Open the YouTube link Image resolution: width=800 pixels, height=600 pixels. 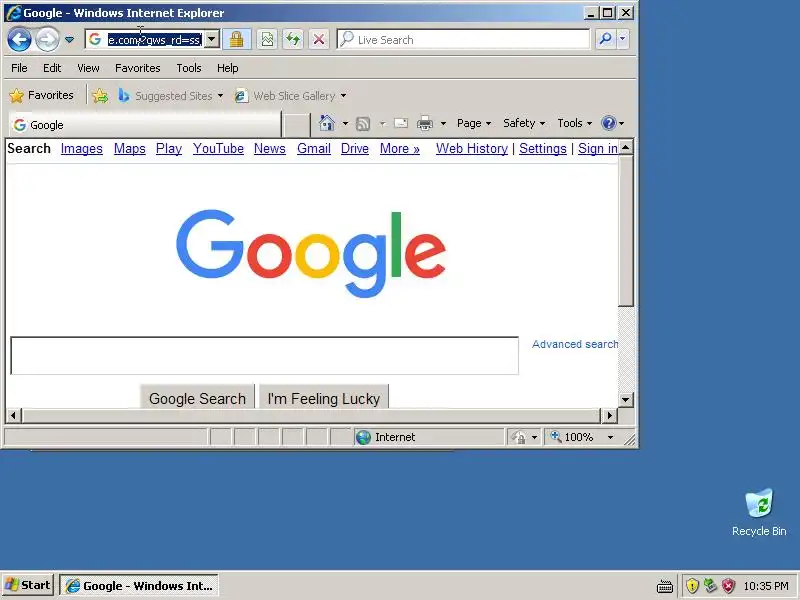(x=218, y=148)
